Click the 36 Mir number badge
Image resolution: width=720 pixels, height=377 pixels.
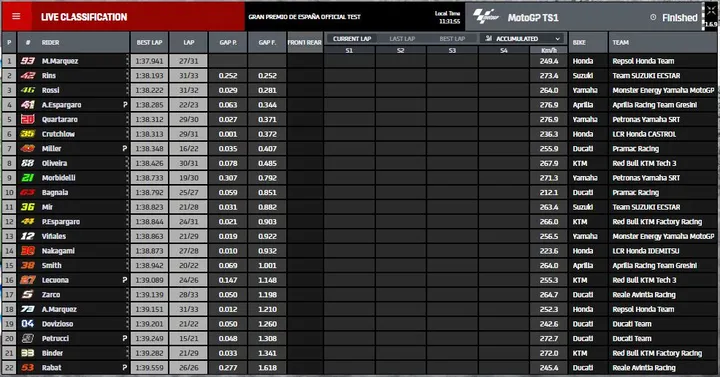[28, 207]
